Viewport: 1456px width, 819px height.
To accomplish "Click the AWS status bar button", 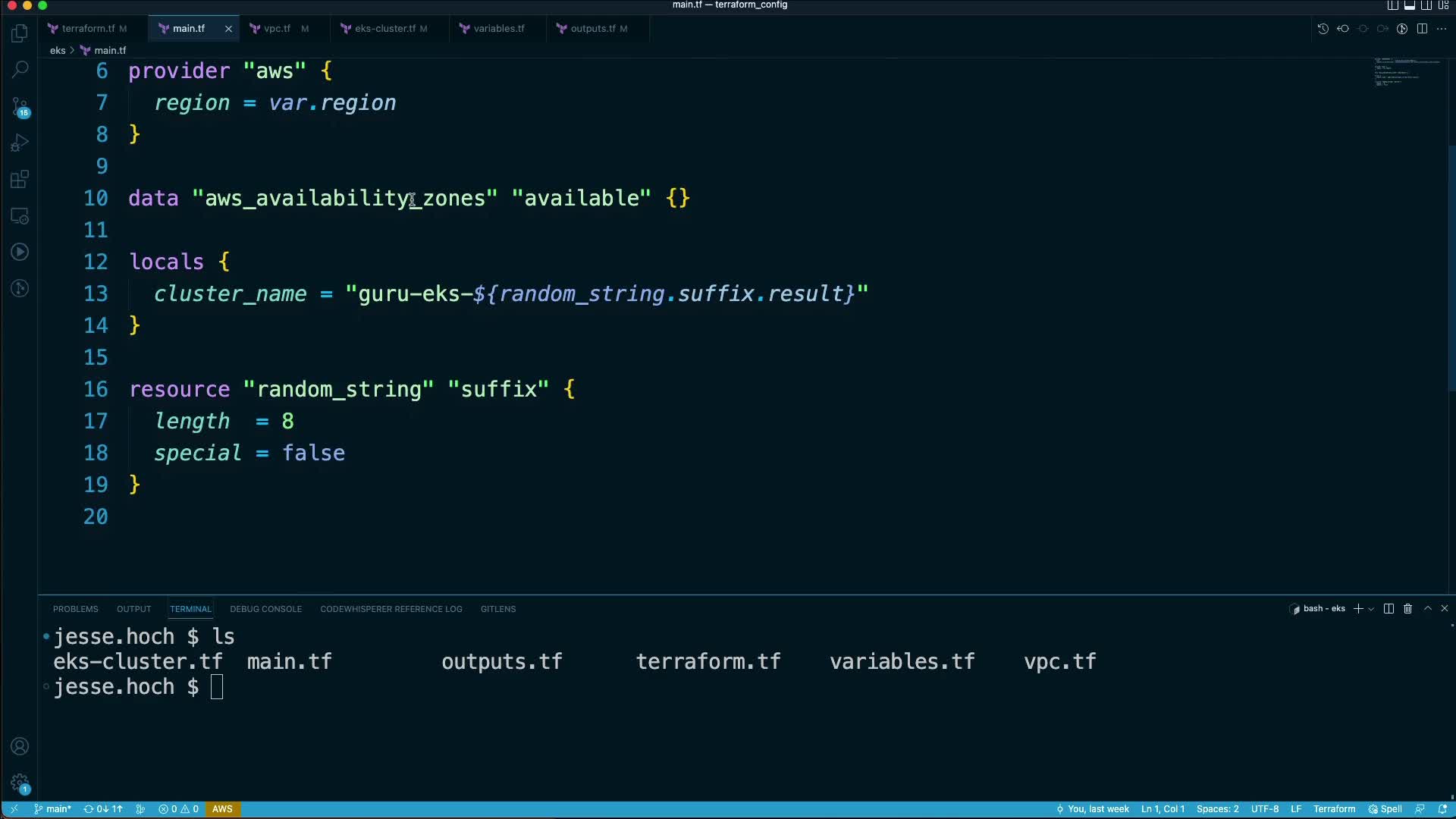I will click(x=222, y=809).
